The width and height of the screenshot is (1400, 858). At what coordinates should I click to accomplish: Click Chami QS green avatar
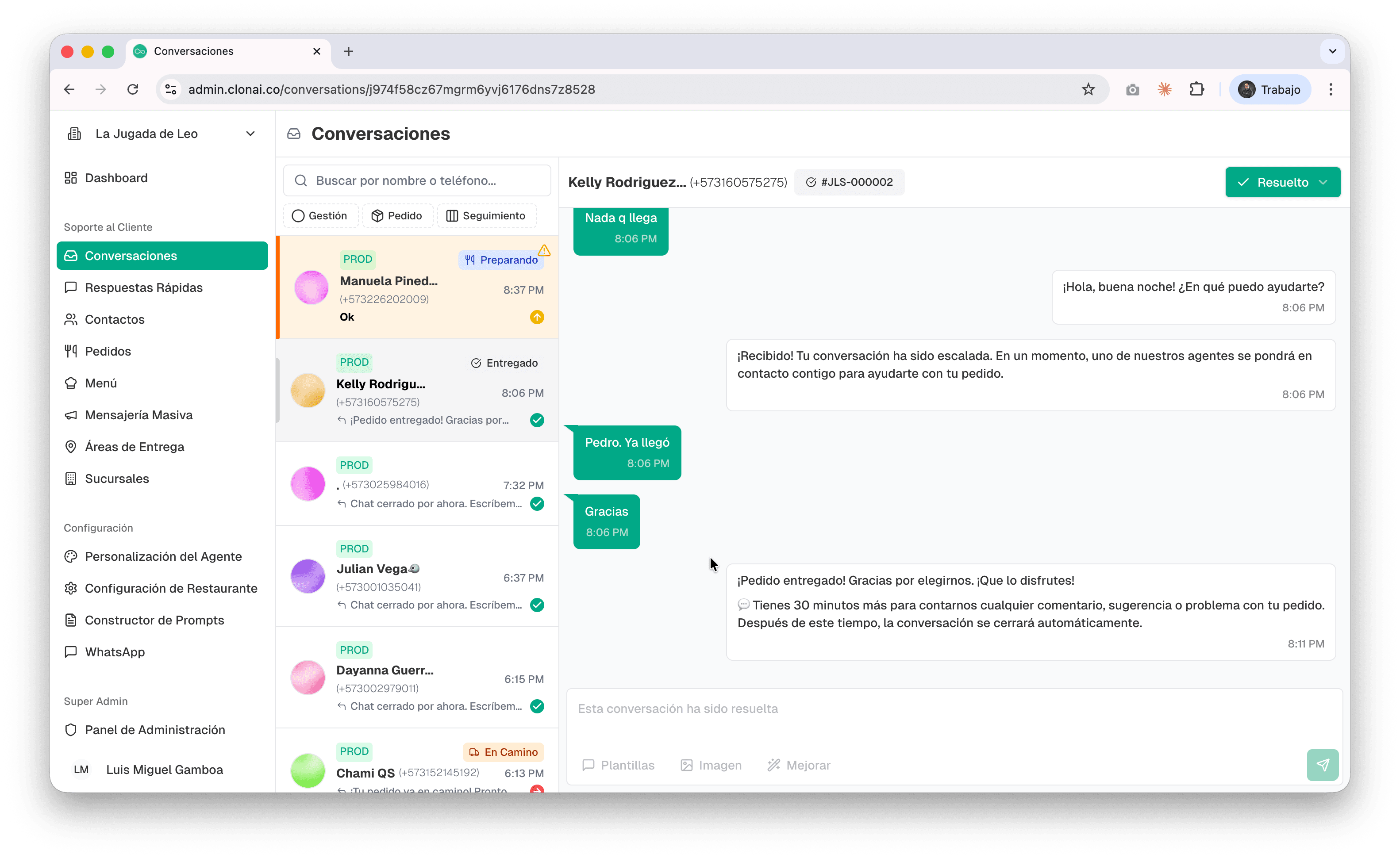(x=308, y=770)
